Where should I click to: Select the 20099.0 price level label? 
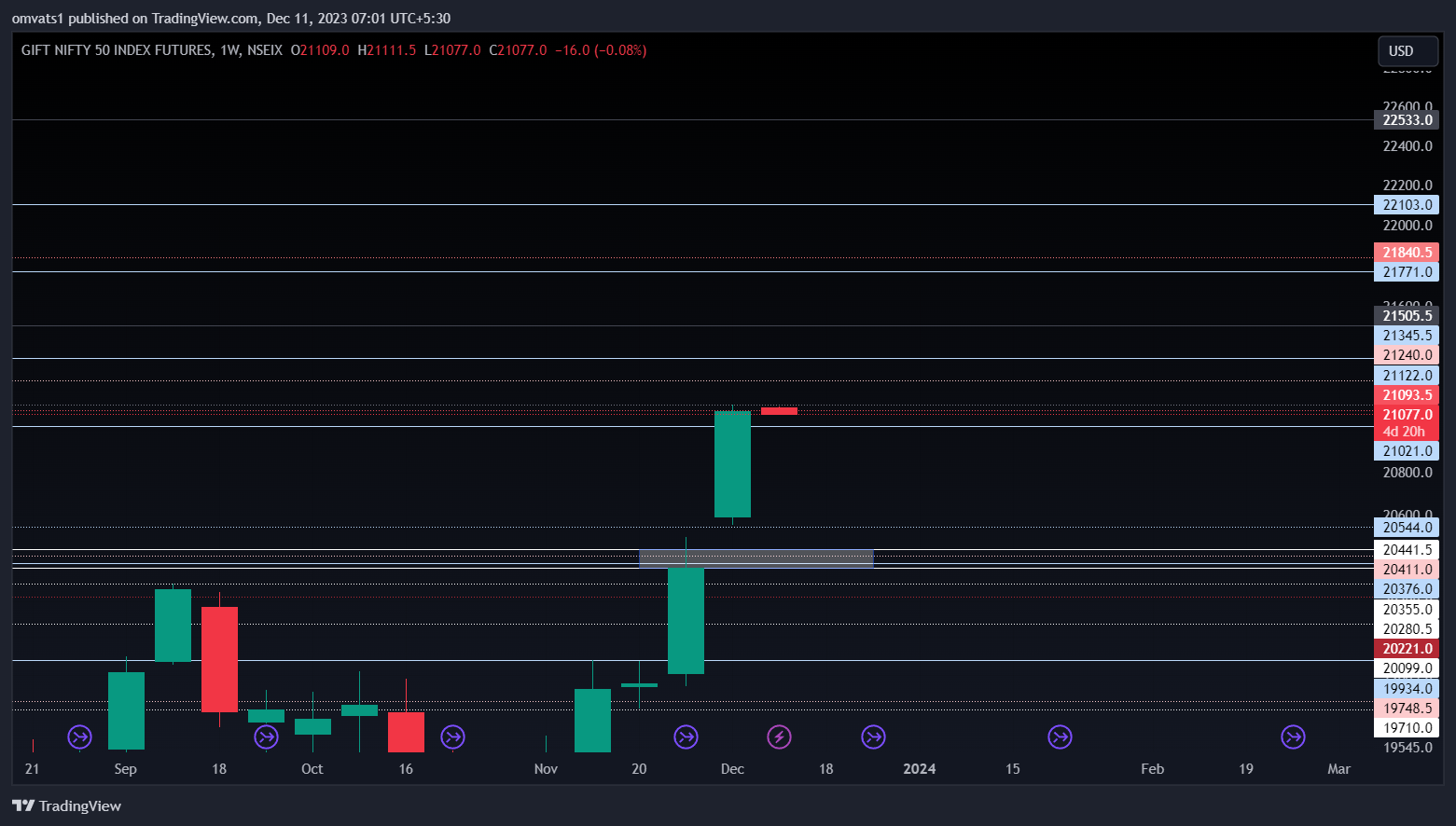pyautogui.click(x=1407, y=668)
